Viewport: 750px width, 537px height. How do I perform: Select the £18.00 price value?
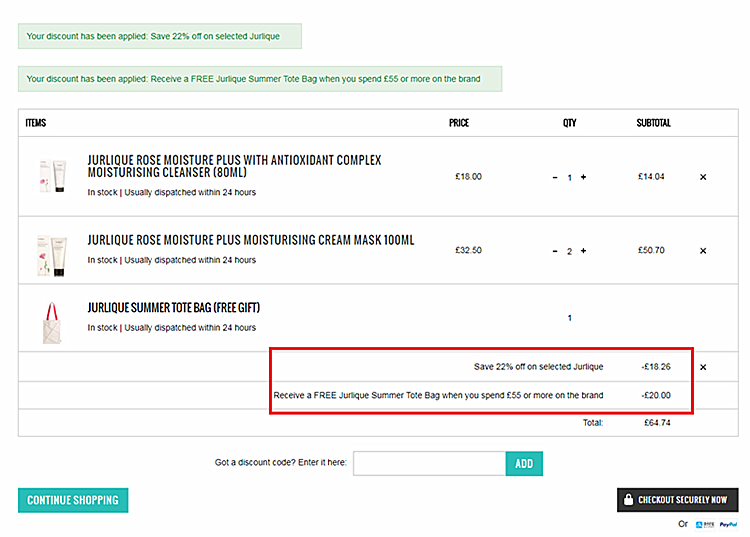point(468,176)
